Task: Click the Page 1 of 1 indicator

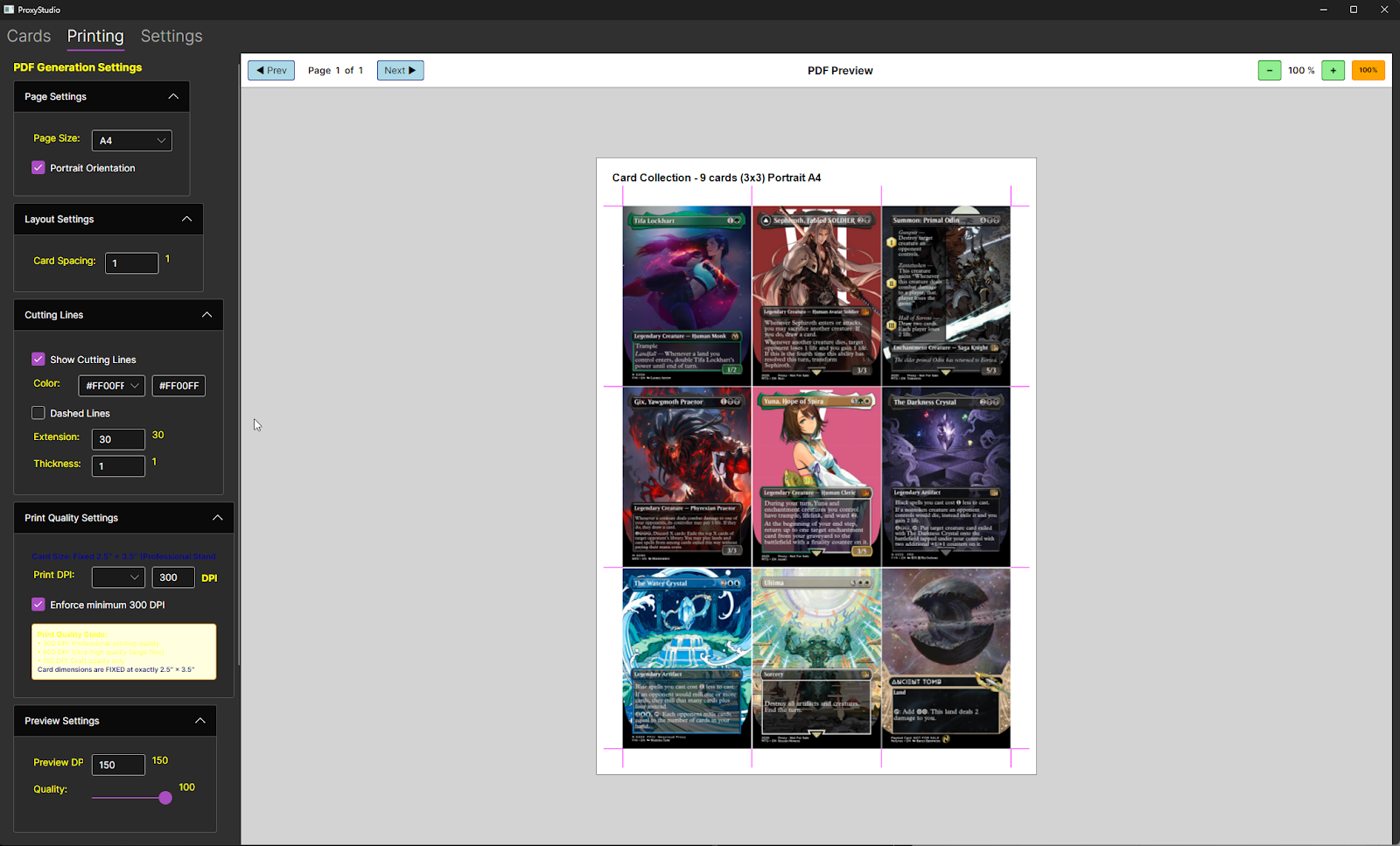Action: [335, 71]
